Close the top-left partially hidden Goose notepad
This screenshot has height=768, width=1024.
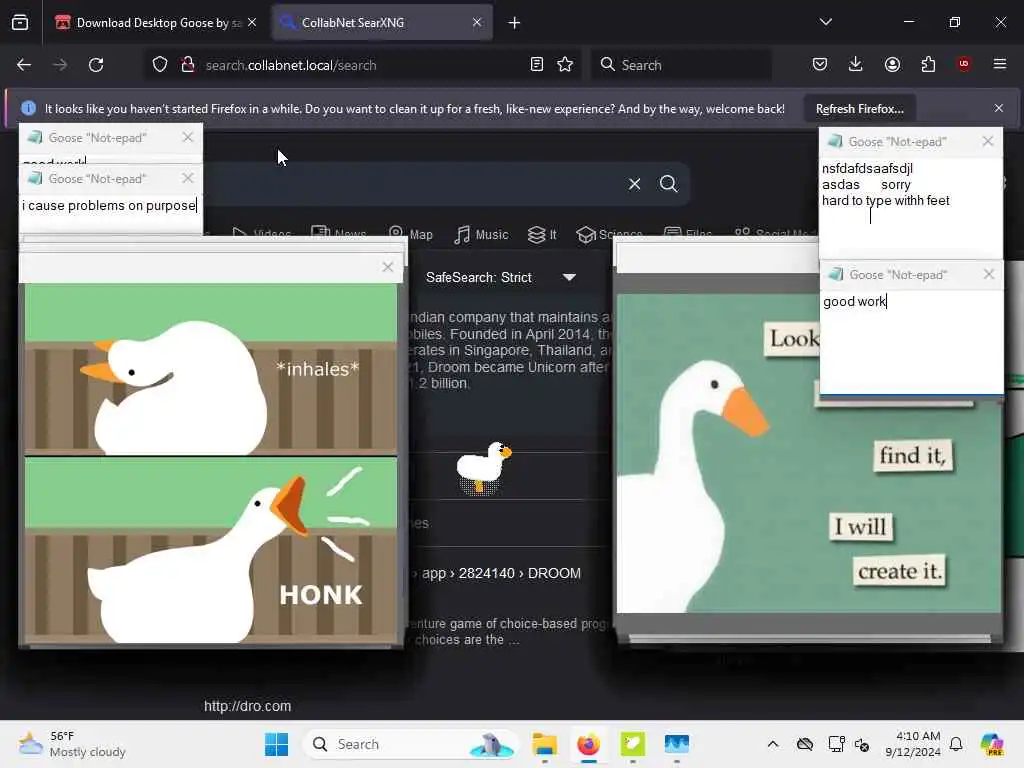(188, 137)
